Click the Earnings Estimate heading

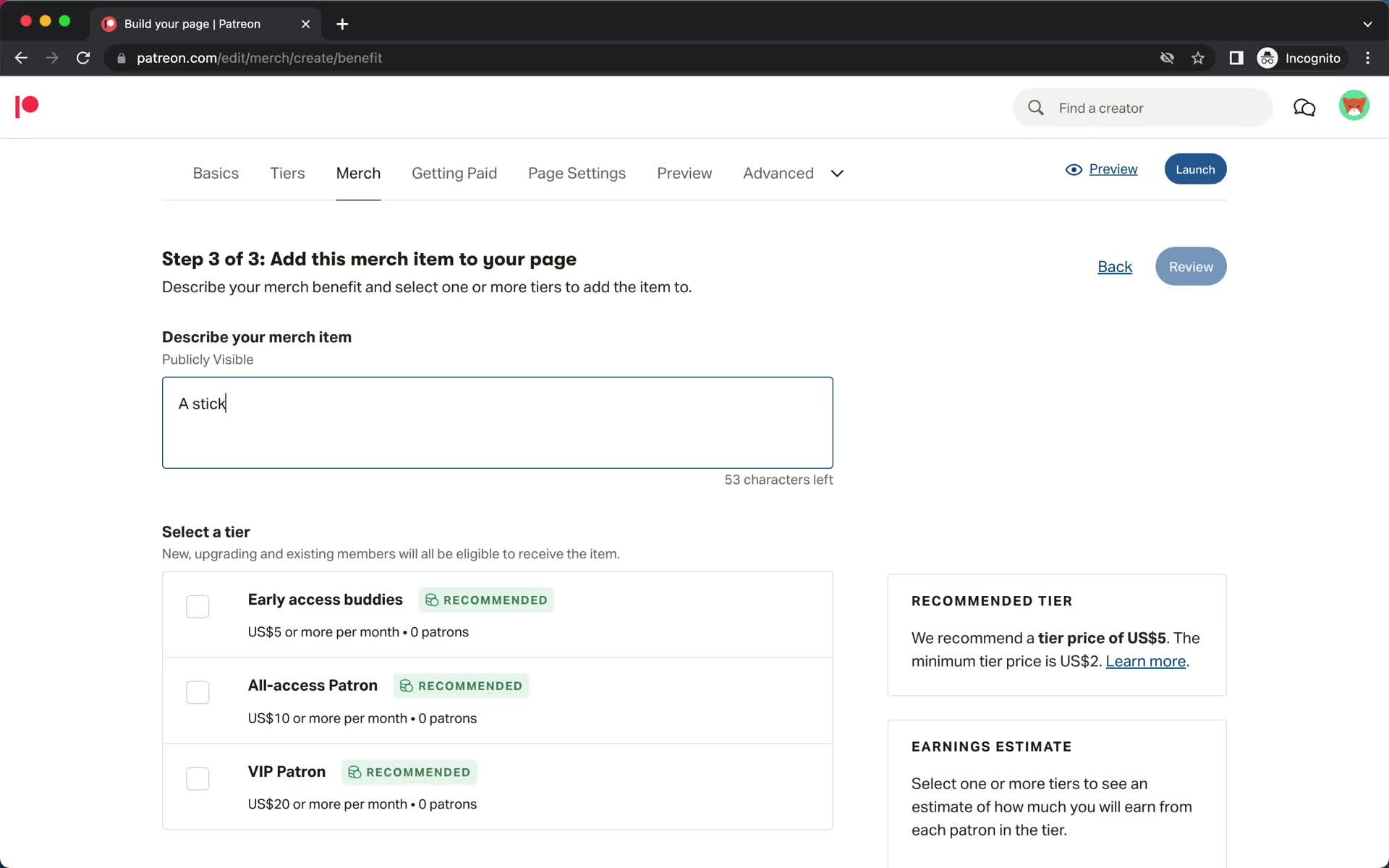[992, 746]
